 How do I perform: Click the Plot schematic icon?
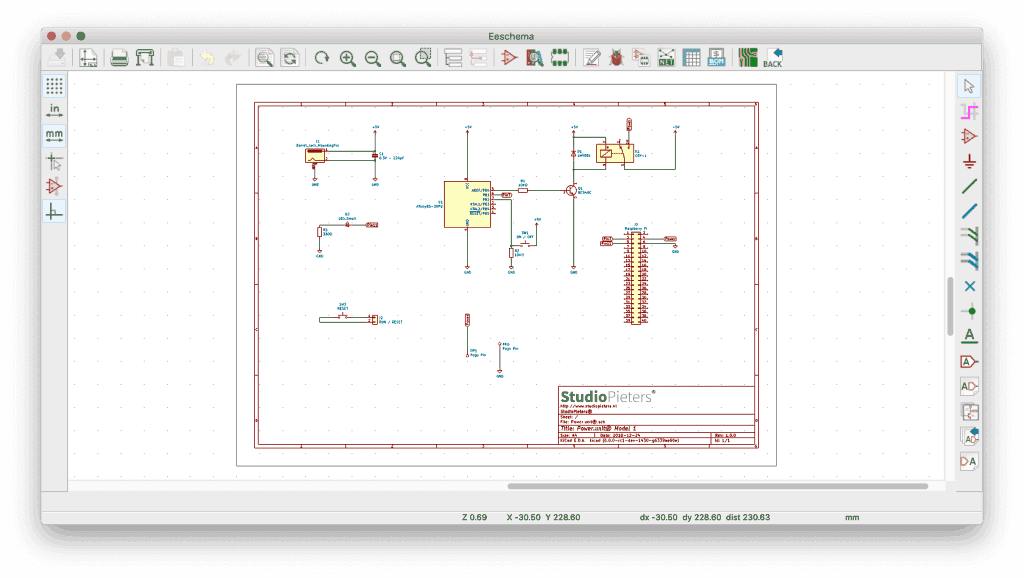click(144, 58)
